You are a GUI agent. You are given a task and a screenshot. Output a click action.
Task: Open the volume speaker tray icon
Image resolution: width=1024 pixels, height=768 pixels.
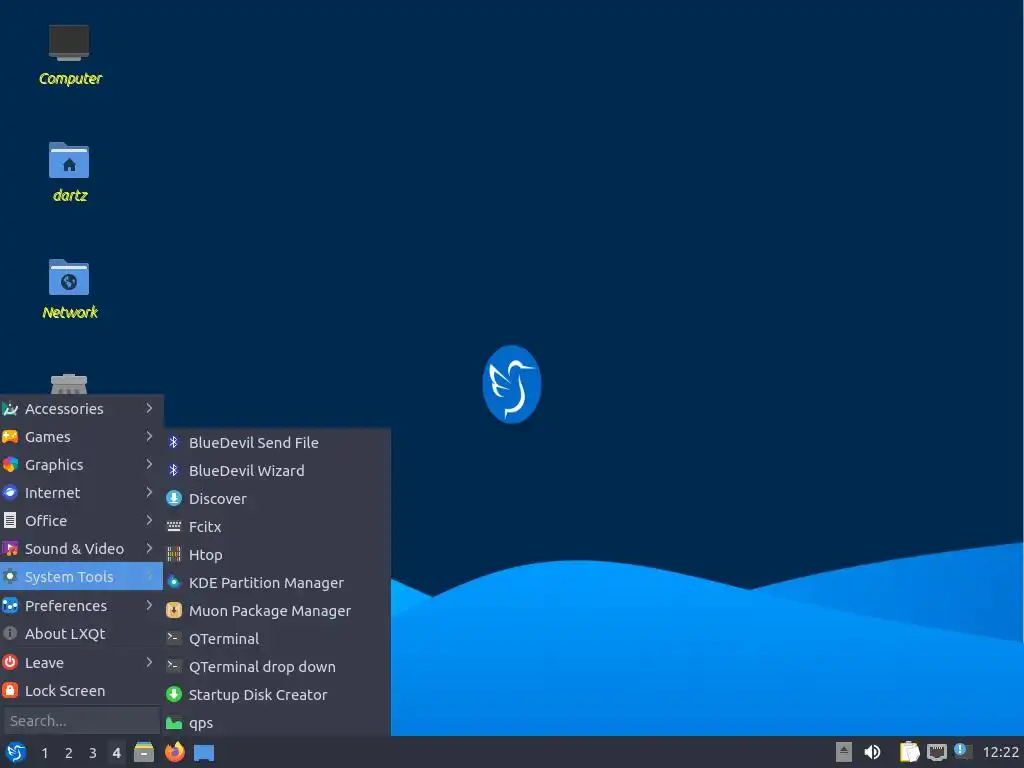[872, 753]
